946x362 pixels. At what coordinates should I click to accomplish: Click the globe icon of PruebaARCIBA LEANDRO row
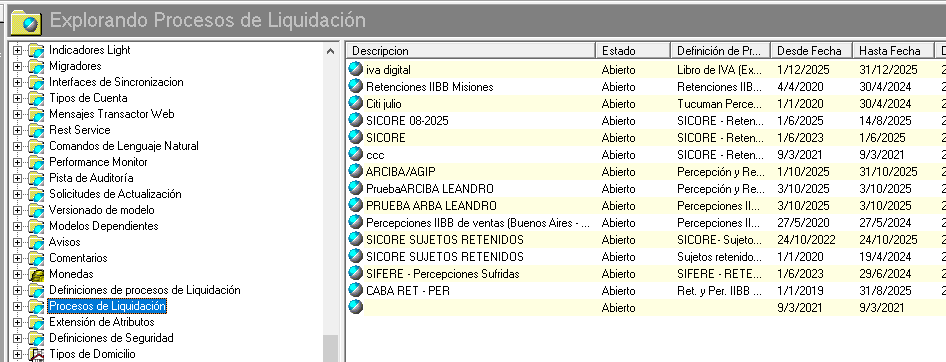coord(356,188)
